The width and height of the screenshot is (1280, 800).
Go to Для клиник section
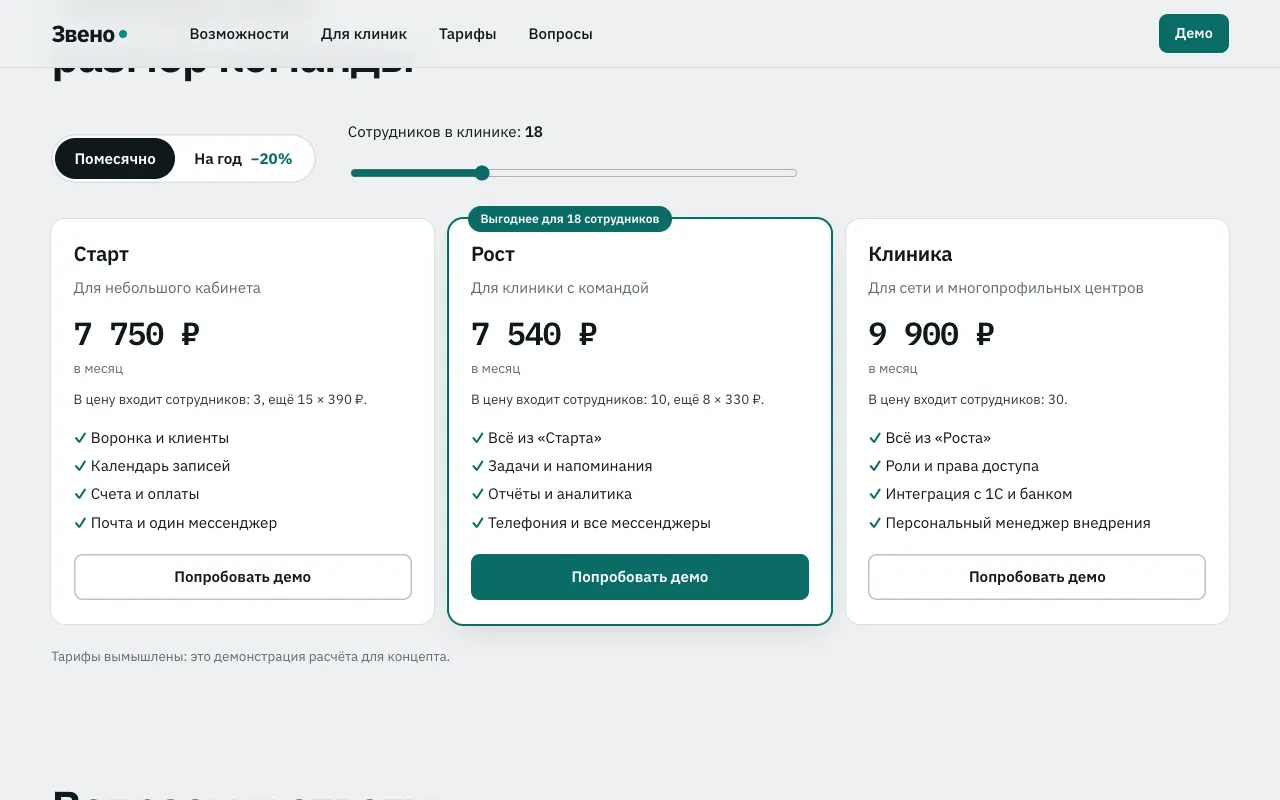[364, 34]
